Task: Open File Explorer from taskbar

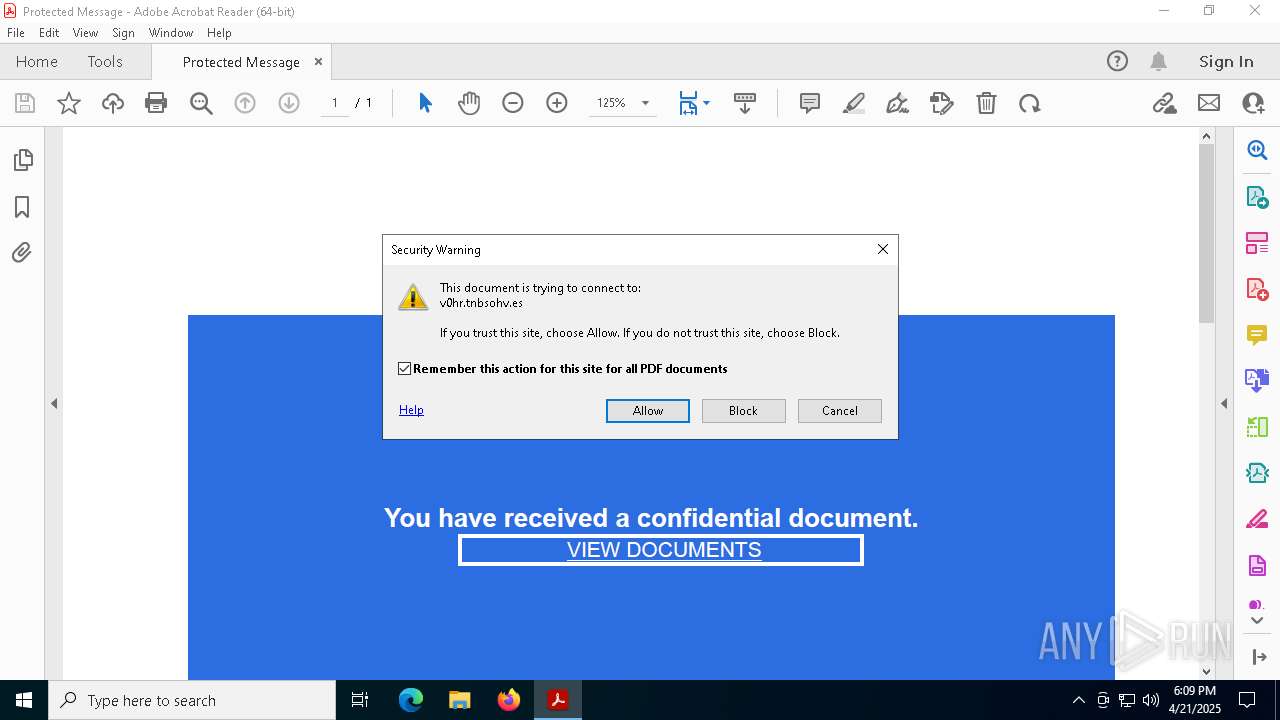Action: coord(460,700)
